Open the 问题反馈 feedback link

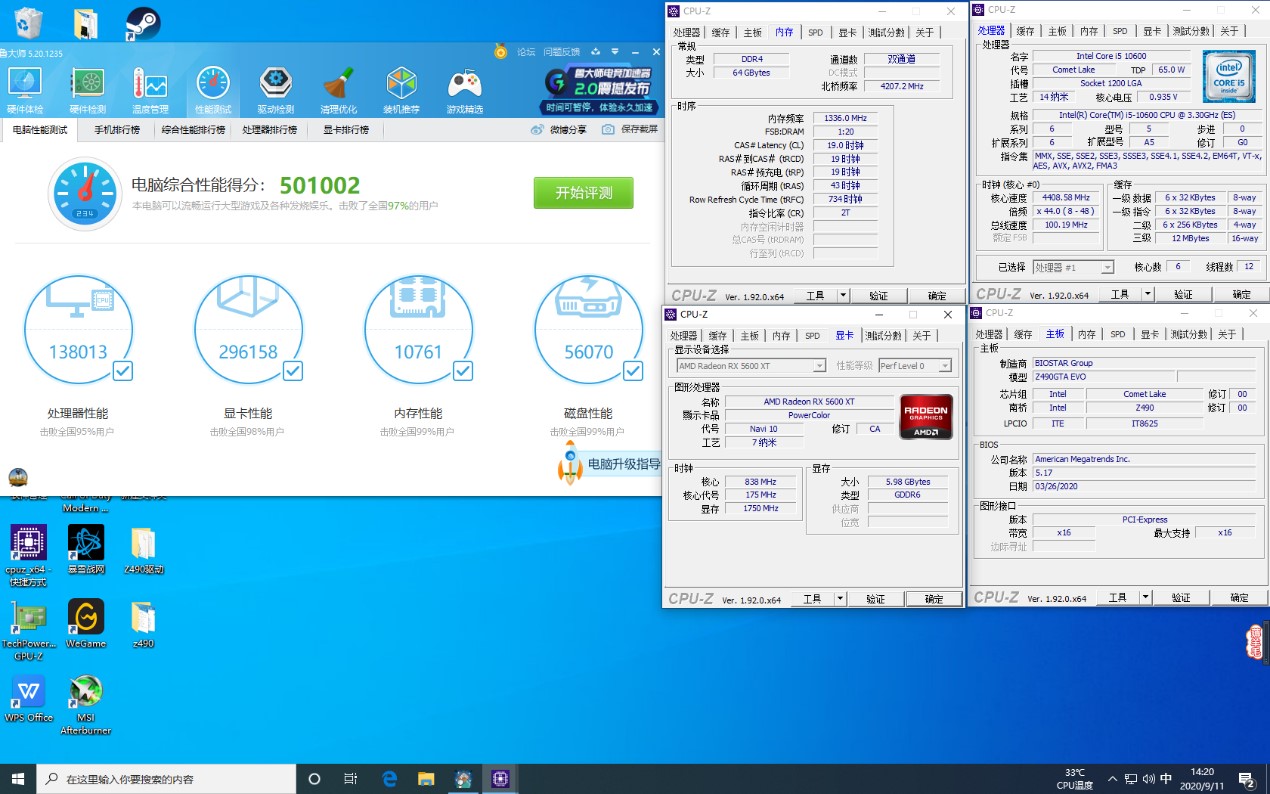coord(560,51)
